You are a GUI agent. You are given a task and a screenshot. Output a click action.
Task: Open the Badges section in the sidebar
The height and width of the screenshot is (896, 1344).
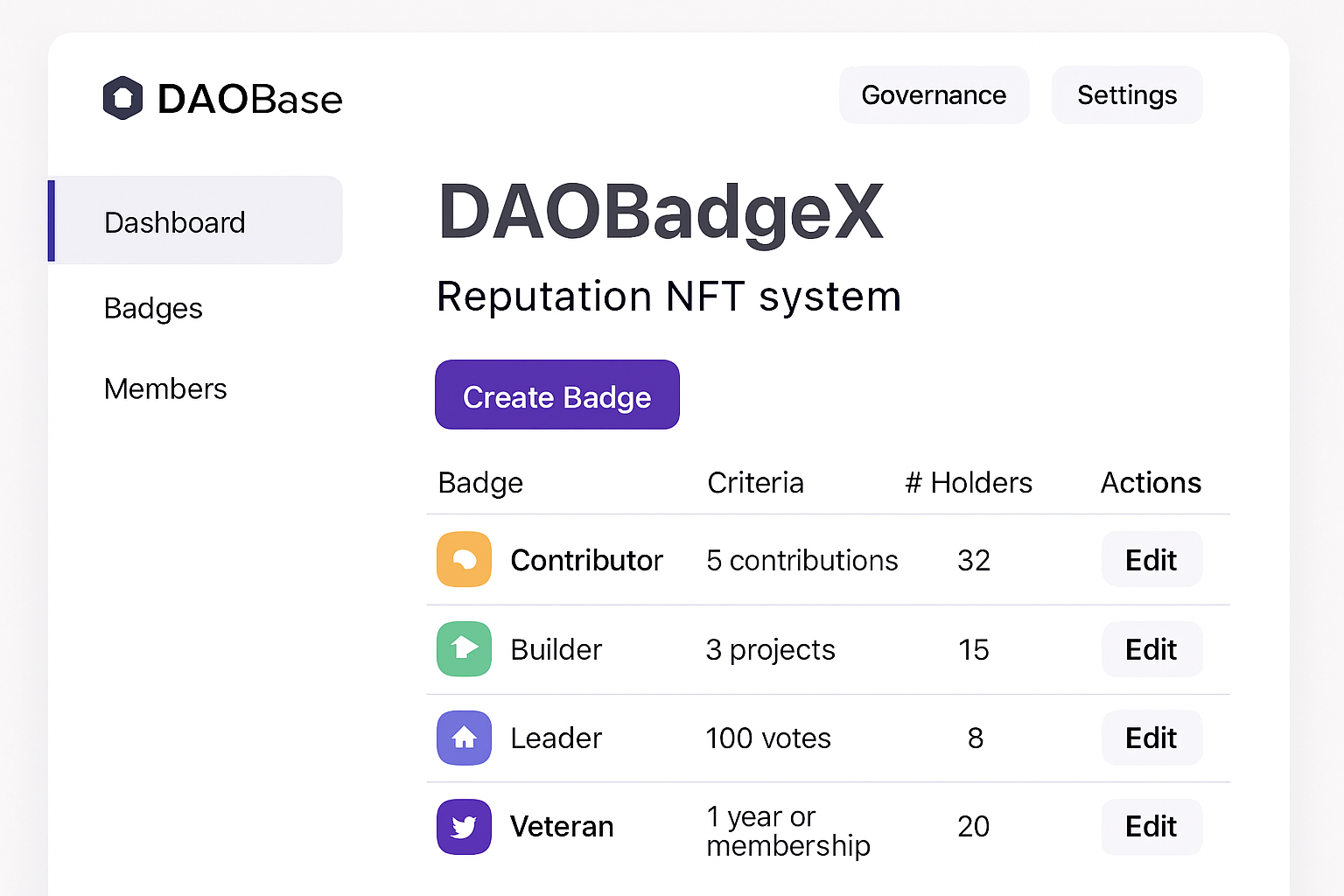pyautogui.click(x=153, y=308)
